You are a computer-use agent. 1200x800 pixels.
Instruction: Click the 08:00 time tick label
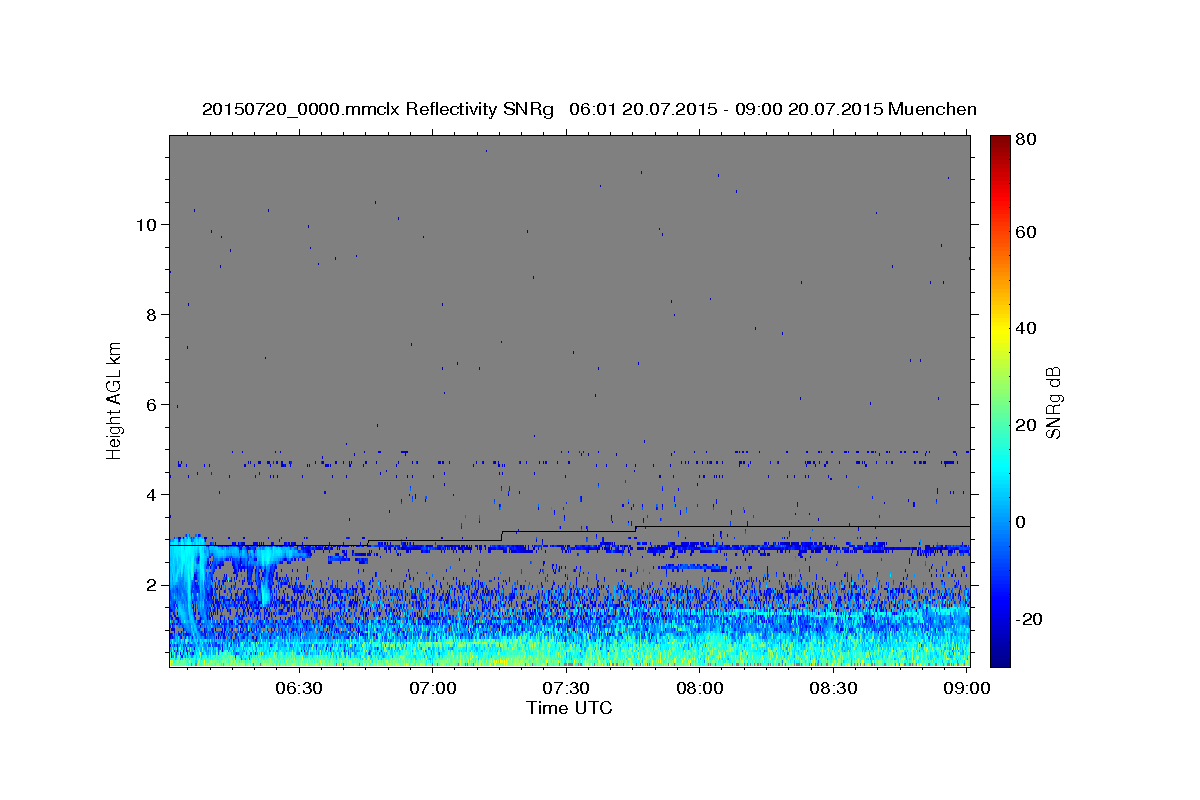(700, 688)
